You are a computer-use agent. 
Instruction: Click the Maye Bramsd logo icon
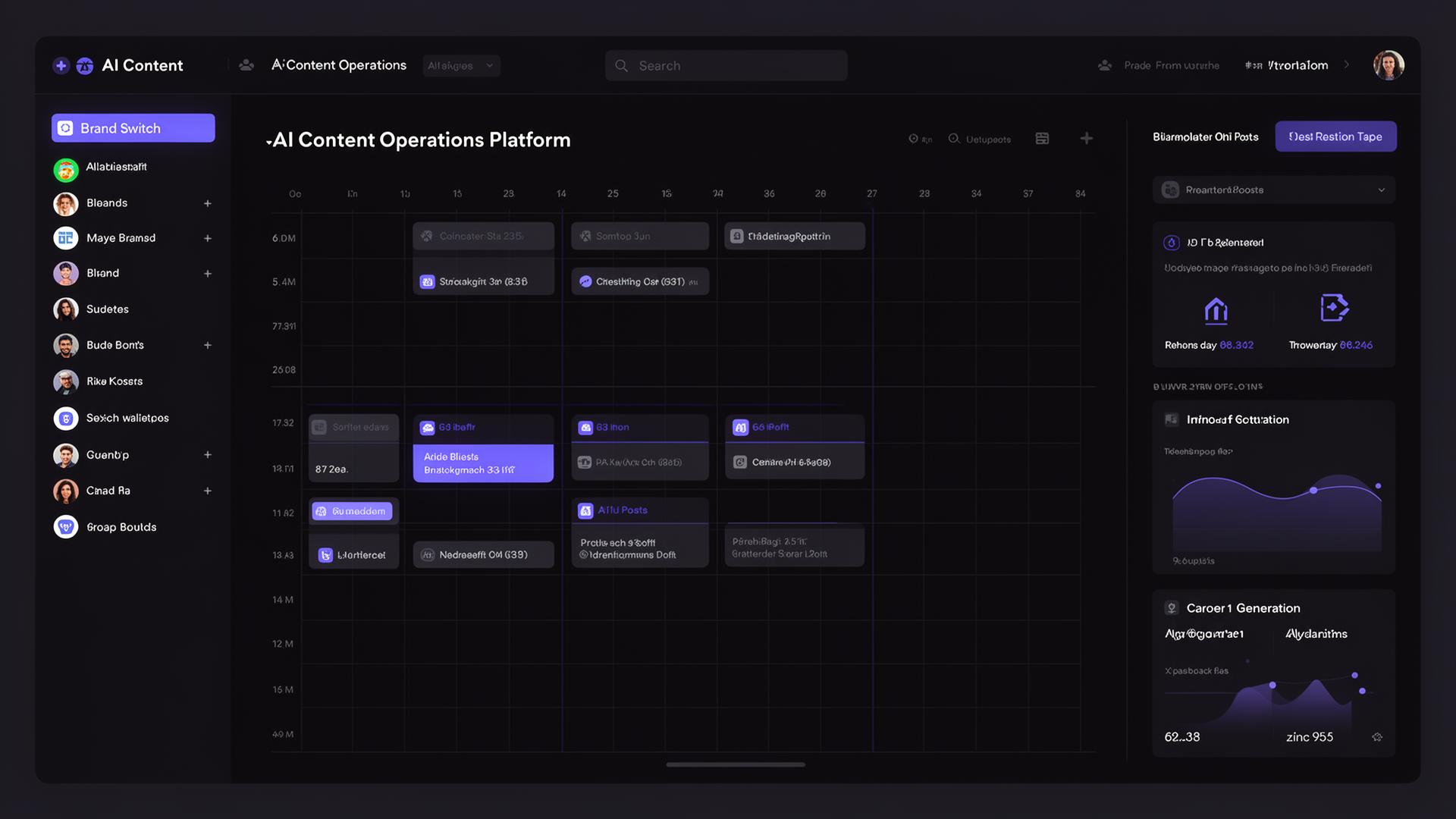coord(66,238)
